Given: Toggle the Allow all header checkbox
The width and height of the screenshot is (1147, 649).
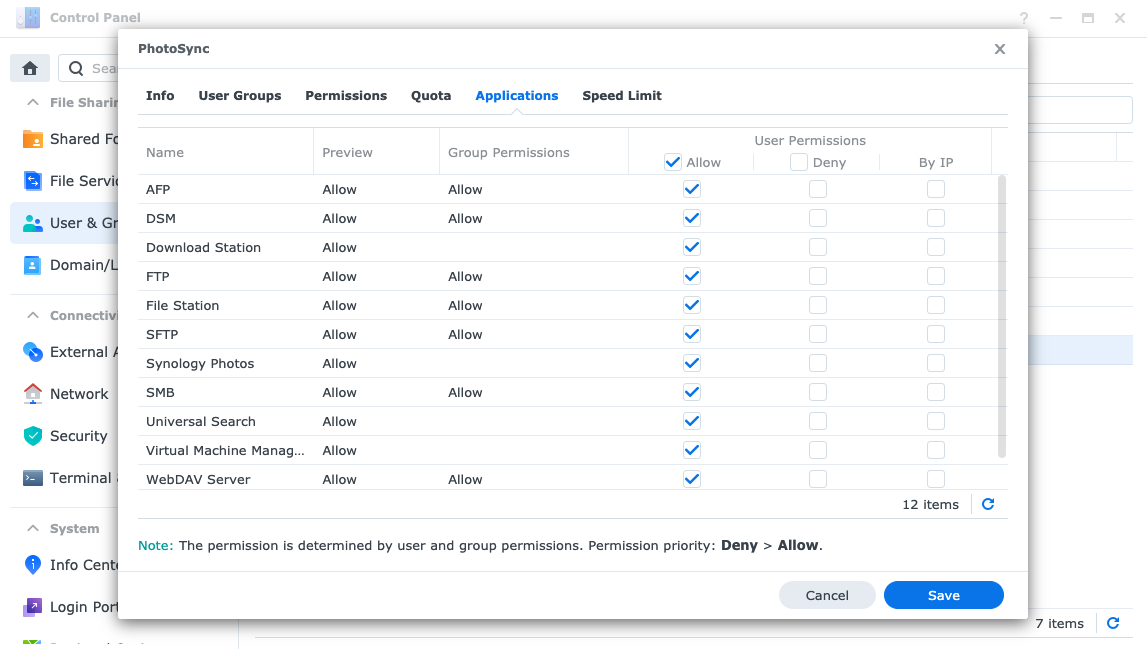Looking at the screenshot, I should (673, 162).
